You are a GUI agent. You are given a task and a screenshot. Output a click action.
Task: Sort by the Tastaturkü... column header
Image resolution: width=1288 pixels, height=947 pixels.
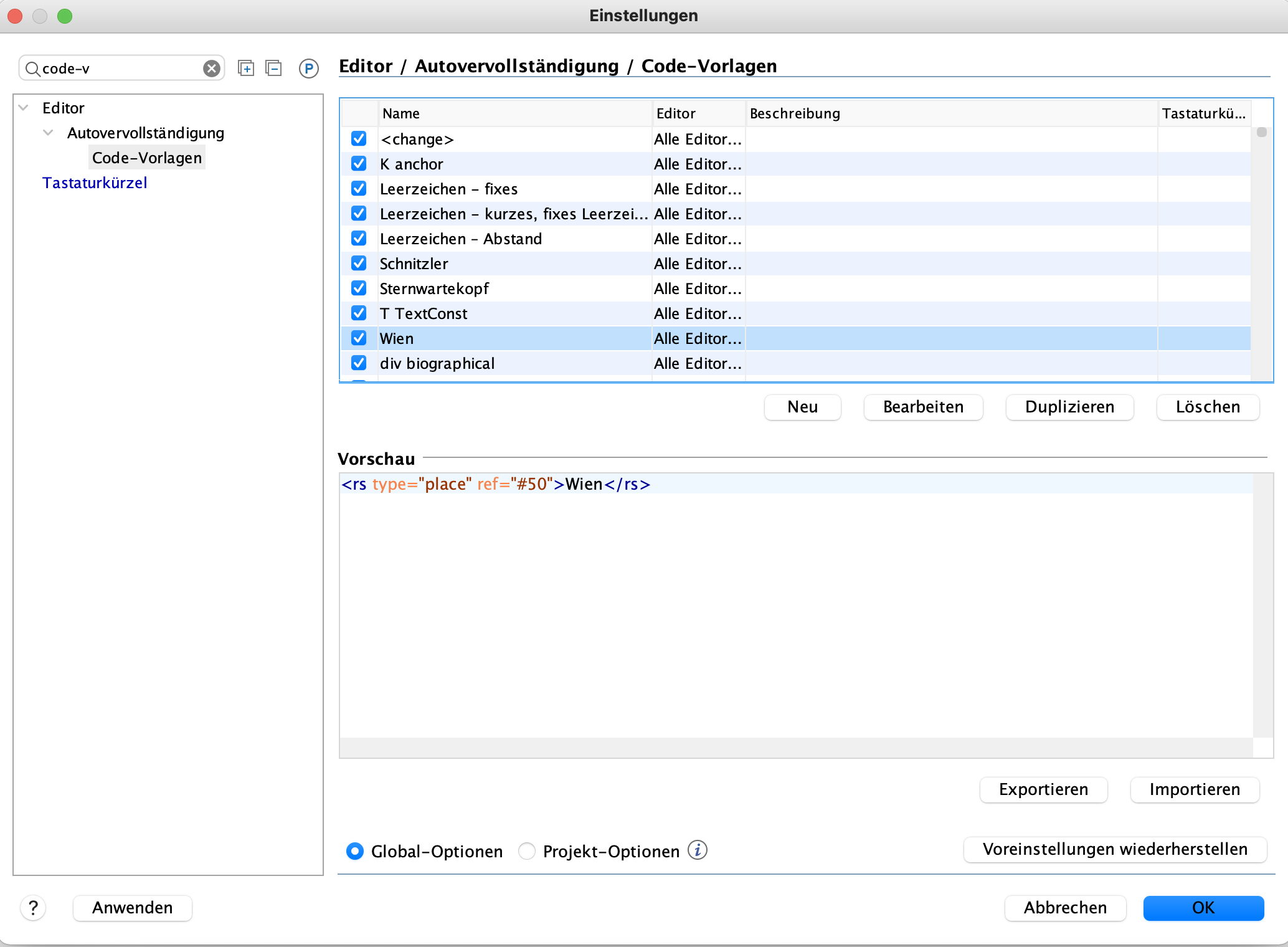(1204, 113)
